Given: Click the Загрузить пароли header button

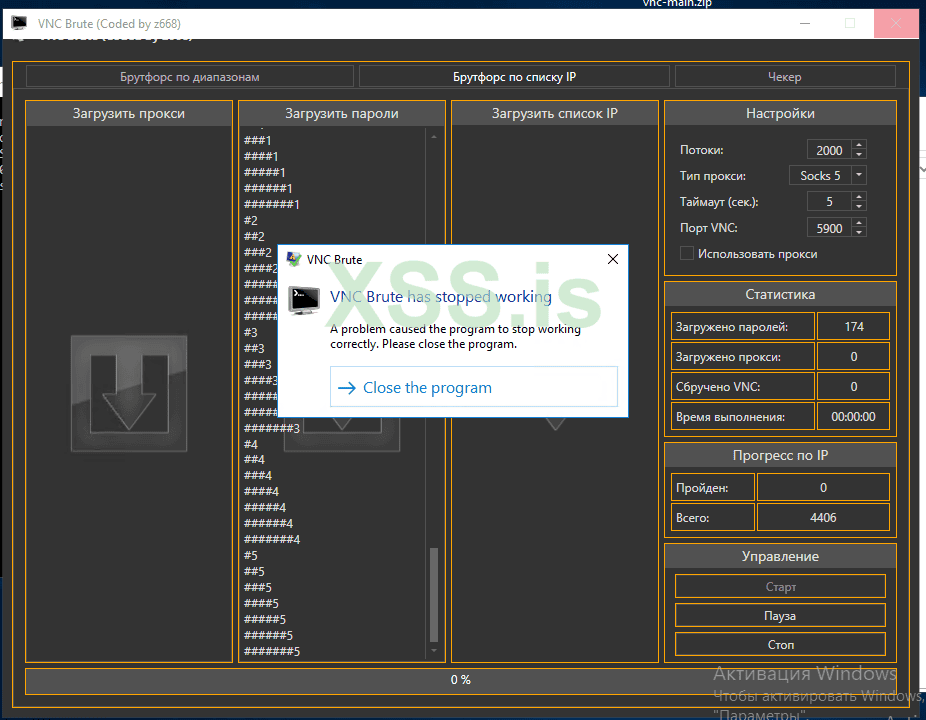Looking at the screenshot, I should [342, 114].
